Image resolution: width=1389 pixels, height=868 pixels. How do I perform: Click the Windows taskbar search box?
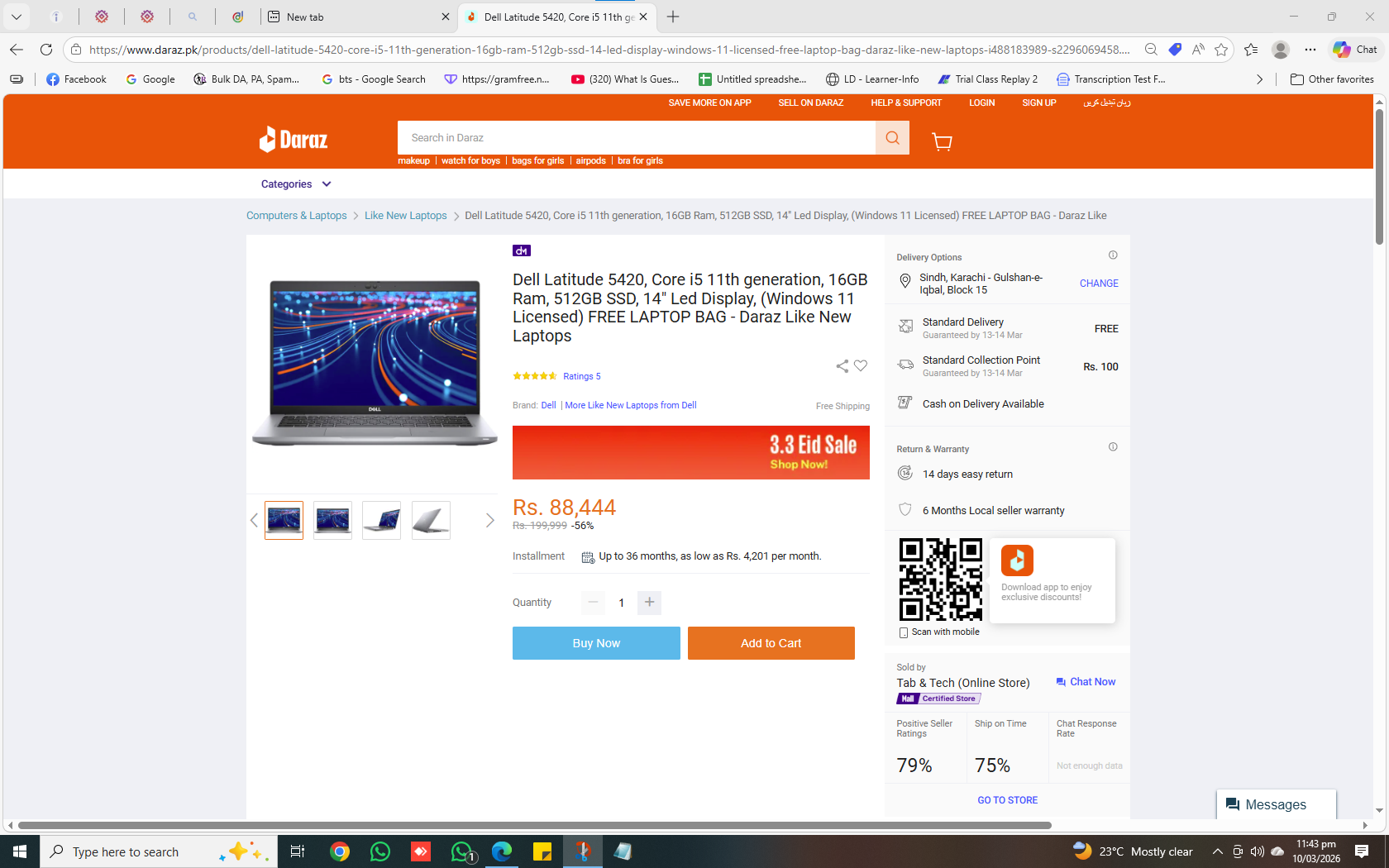tap(158, 851)
